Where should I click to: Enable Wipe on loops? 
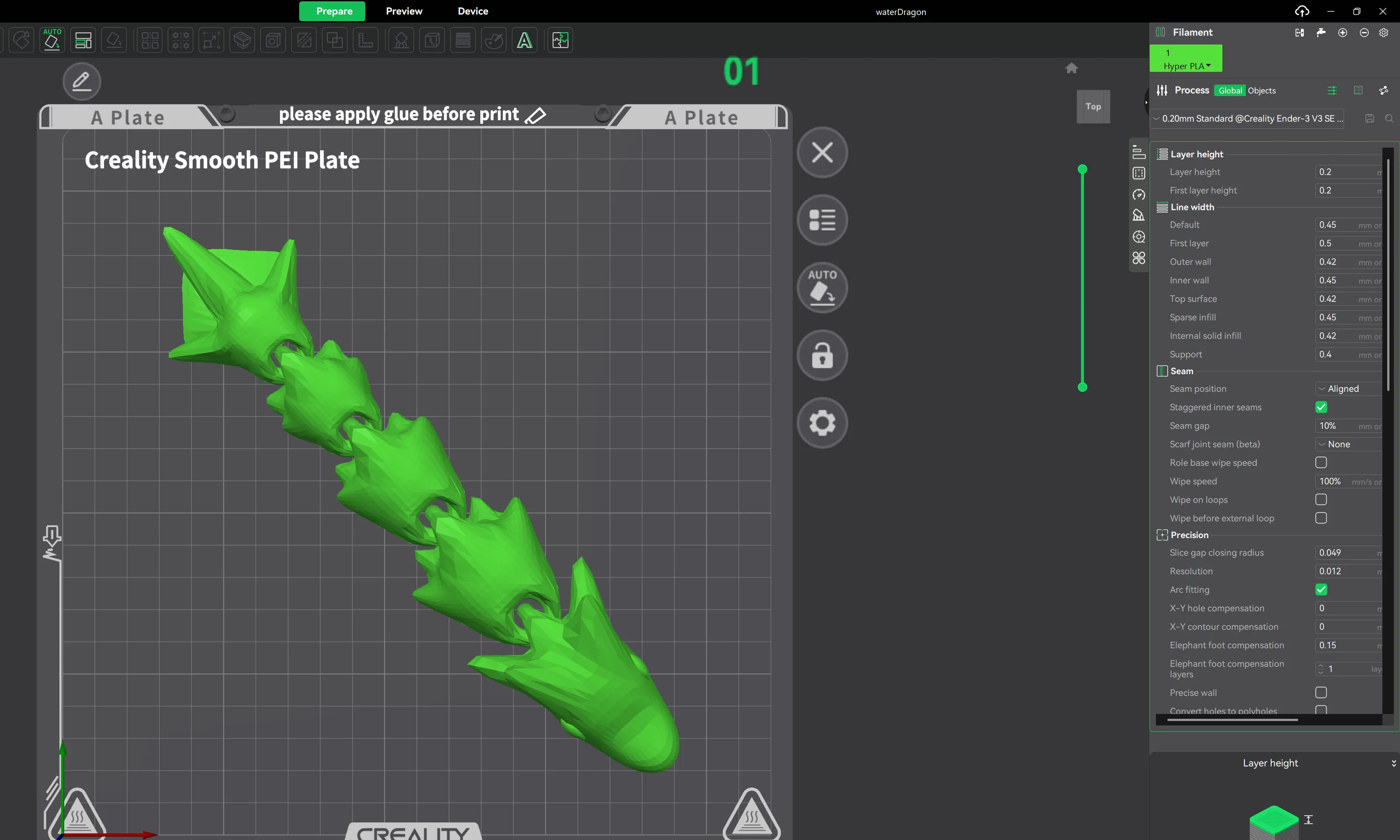1322,499
